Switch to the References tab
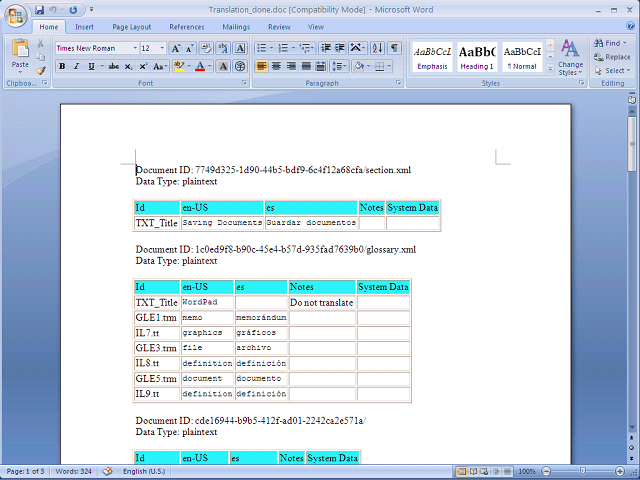This screenshot has width=640, height=480. [x=187, y=27]
